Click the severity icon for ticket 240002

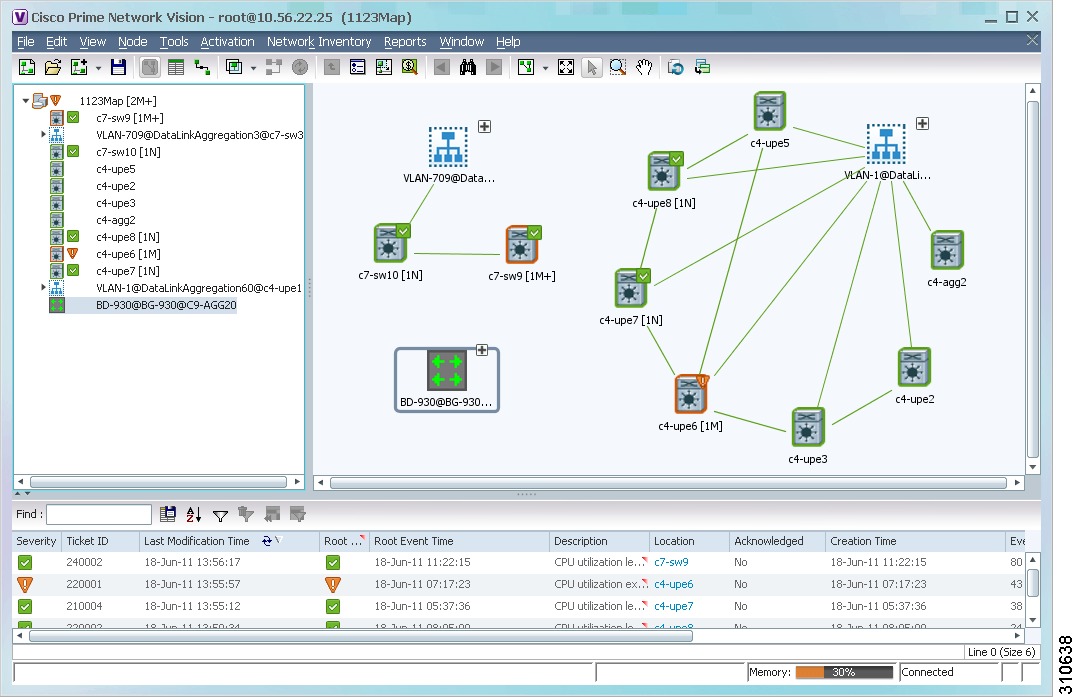pos(25,563)
